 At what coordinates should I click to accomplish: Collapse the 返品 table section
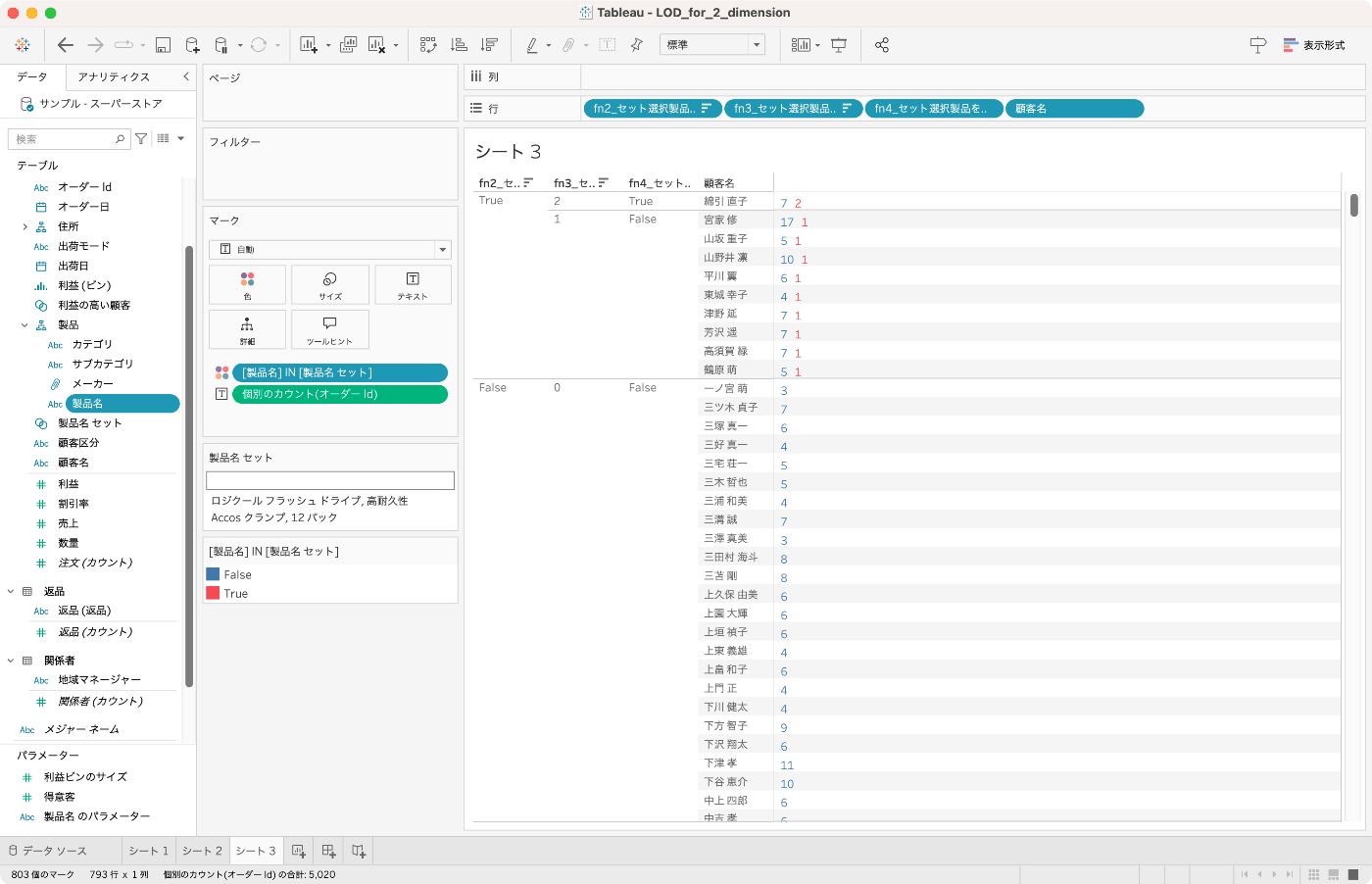click(x=11, y=592)
